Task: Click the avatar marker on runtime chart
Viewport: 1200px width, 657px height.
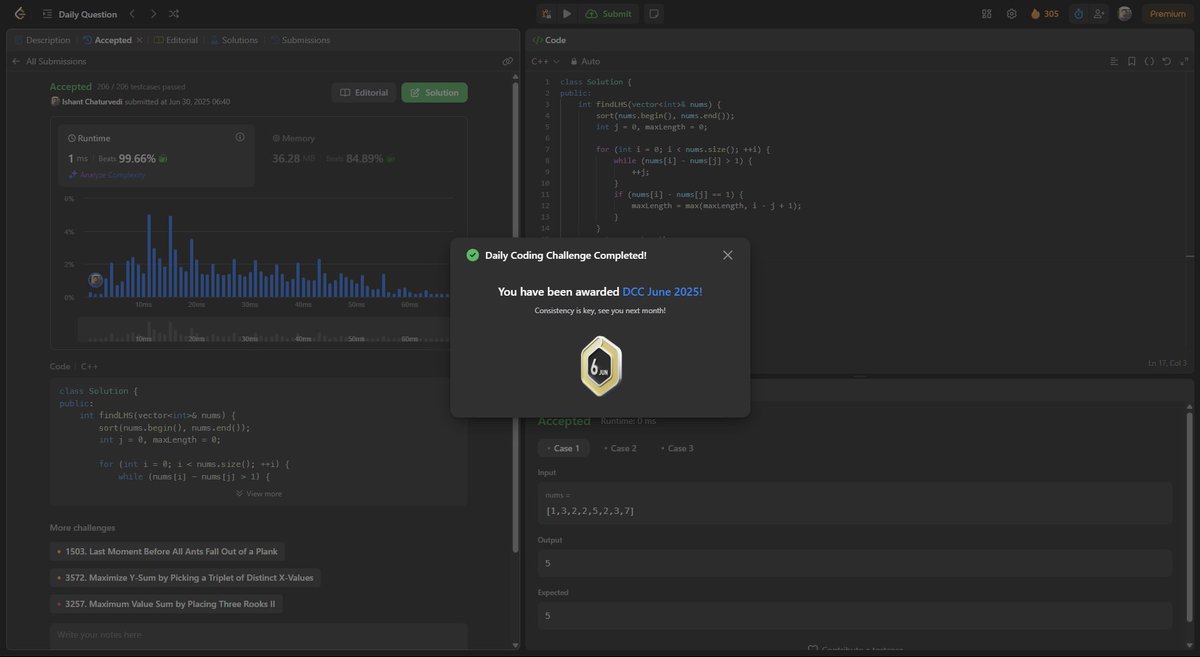Action: [x=95, y=280]
